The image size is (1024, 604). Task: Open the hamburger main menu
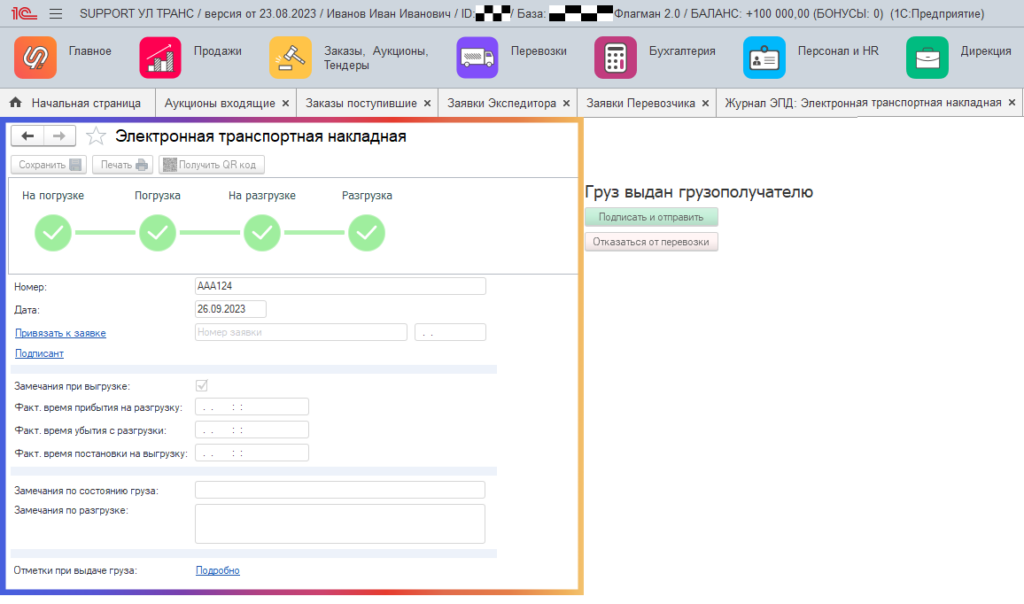click(56, 14)
